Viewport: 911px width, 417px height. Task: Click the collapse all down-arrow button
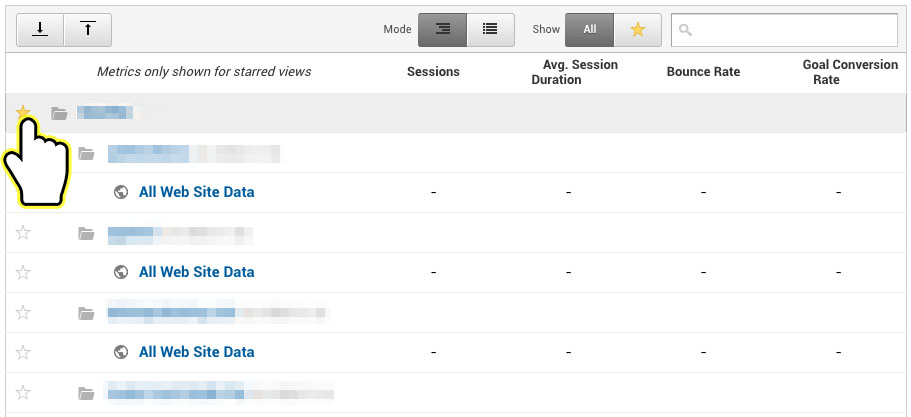tap(40, 30)
